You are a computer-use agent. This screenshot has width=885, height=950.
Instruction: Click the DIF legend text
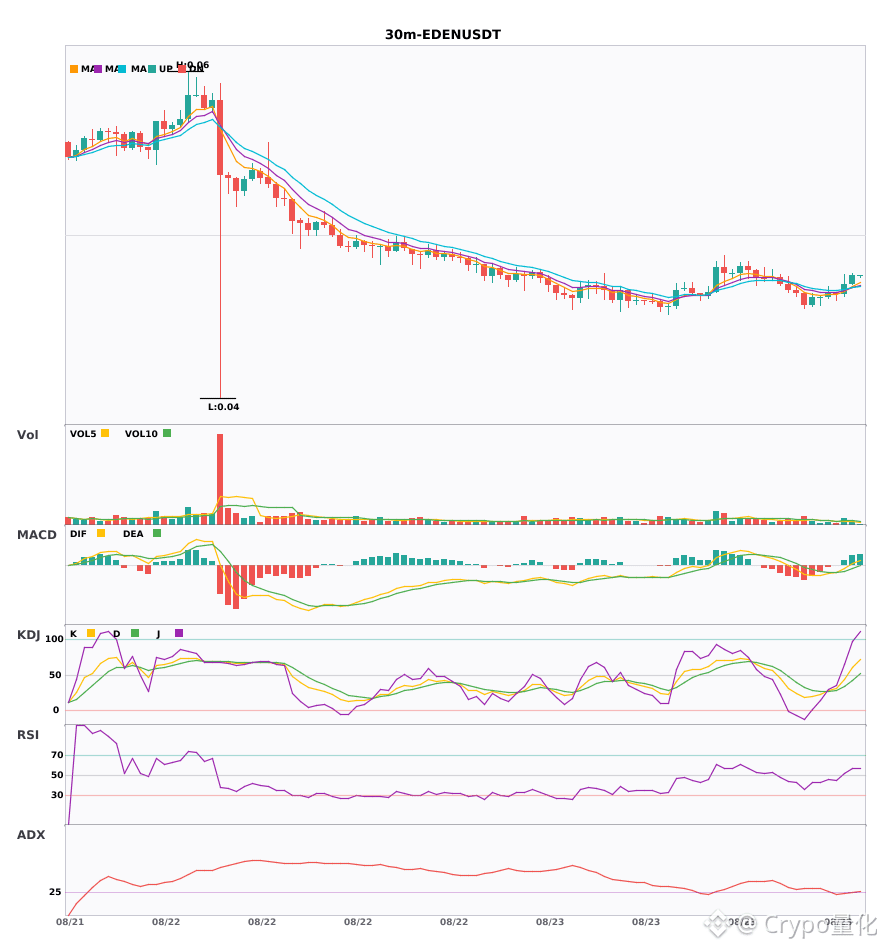tap(78, 534)
